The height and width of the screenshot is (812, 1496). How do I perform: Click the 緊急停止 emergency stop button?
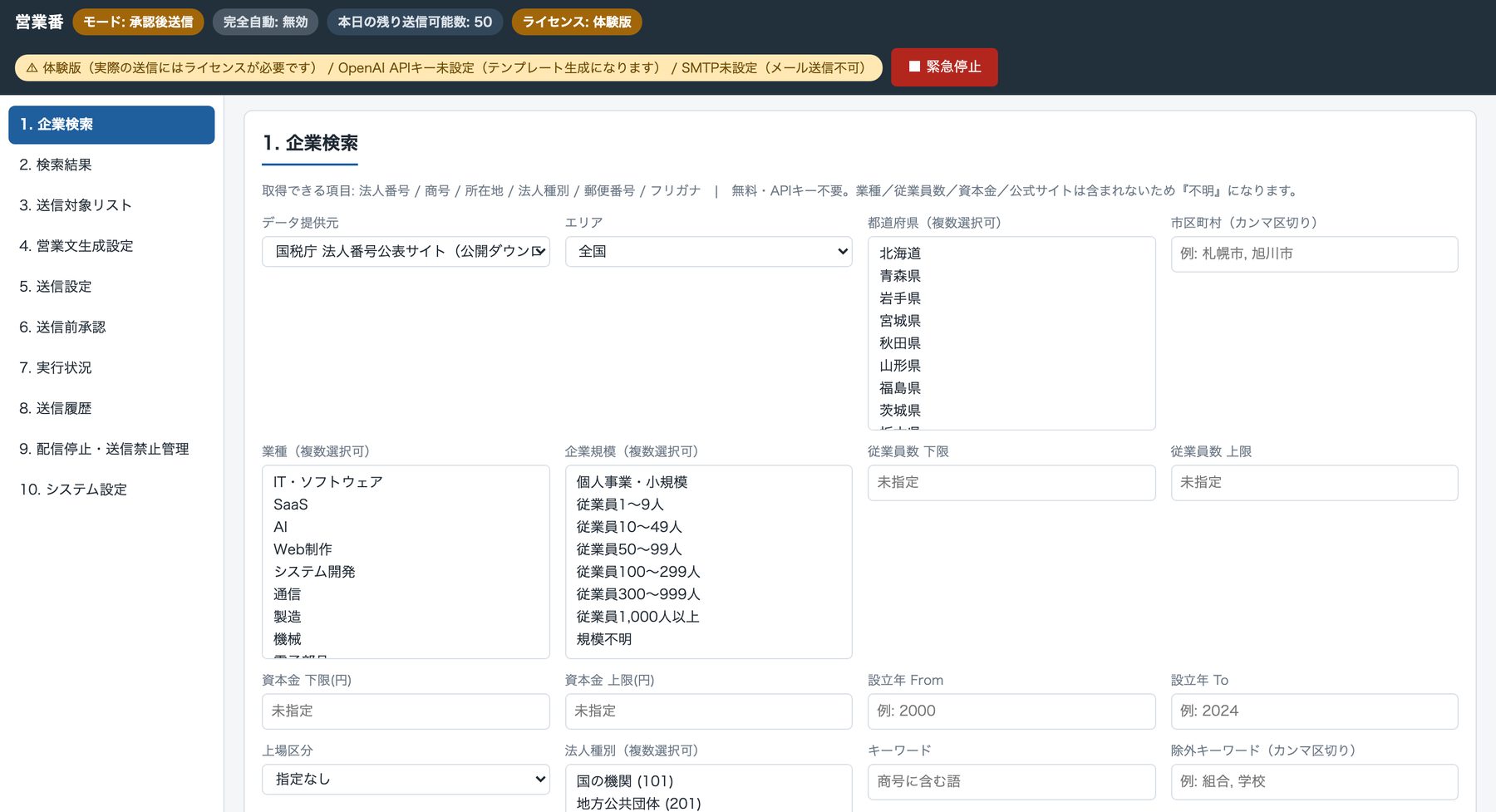[944, 67]
